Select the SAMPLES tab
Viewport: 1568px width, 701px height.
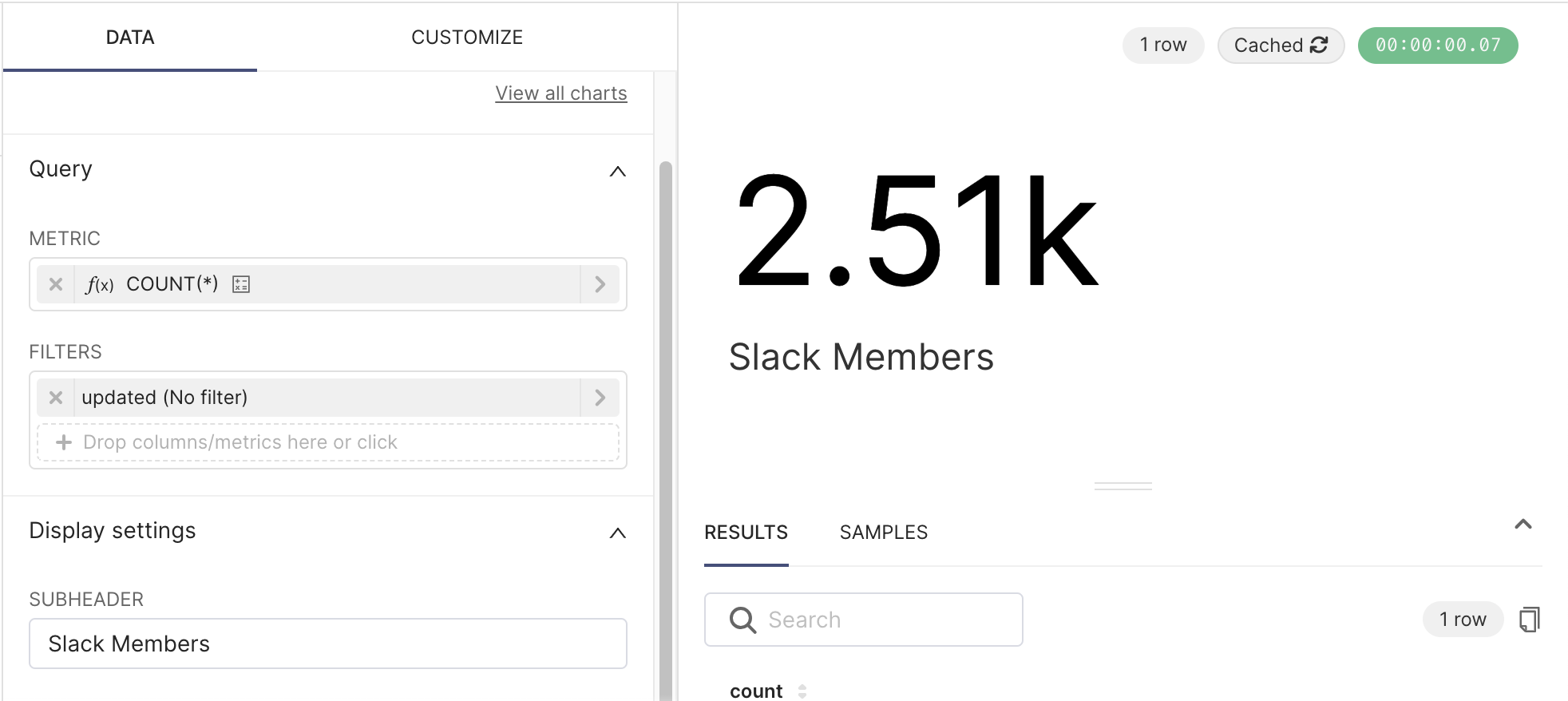point(884,533)
